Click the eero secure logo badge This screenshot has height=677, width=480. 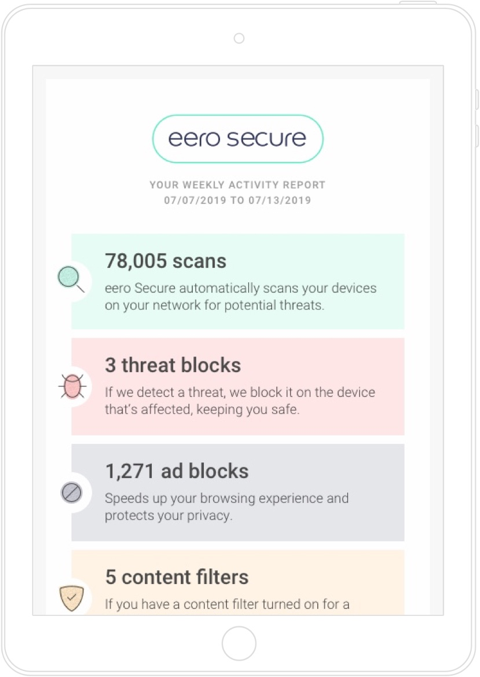coord(238,139)
